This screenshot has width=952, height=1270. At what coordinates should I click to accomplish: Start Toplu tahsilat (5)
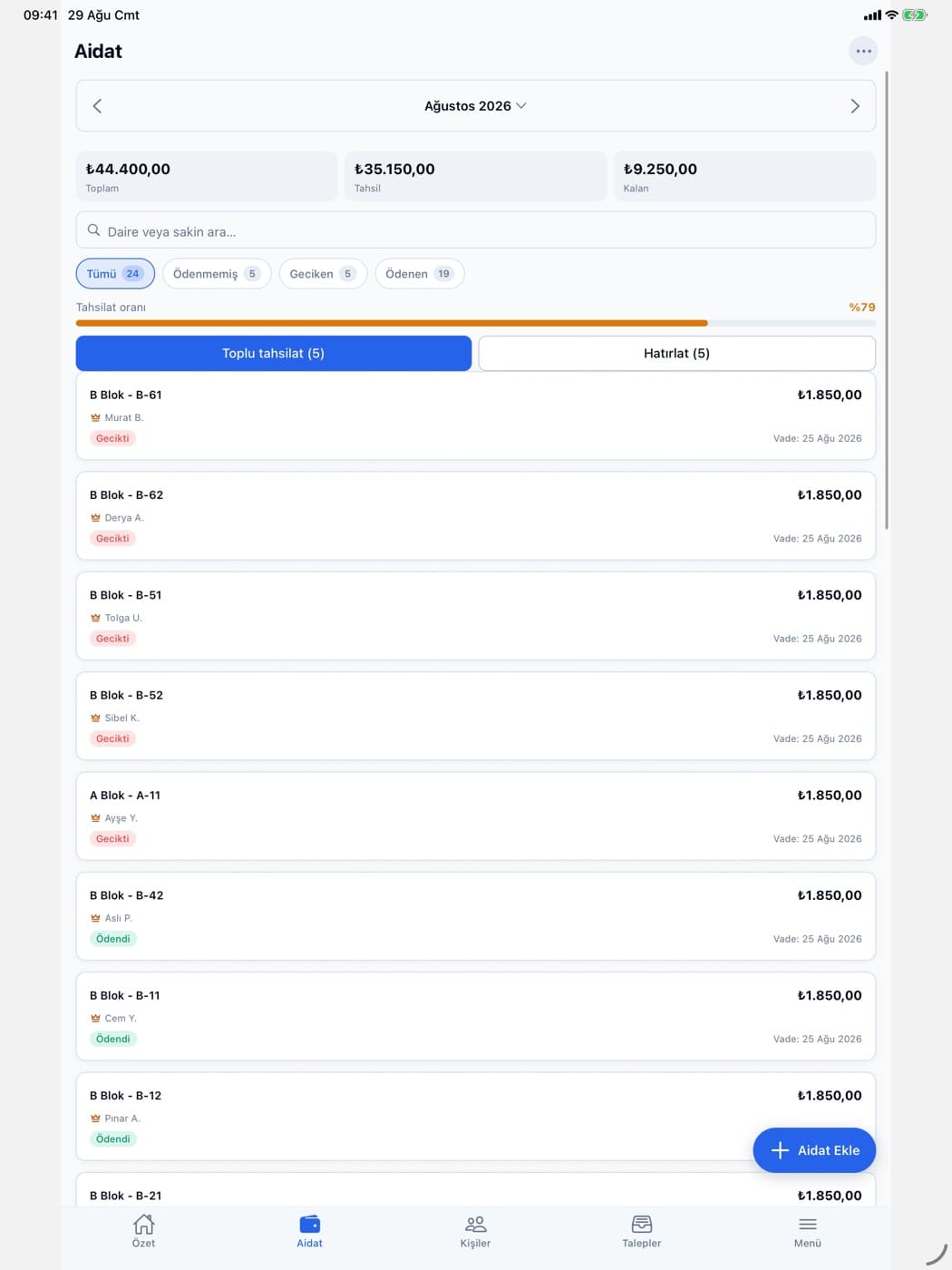coord(273,354)
